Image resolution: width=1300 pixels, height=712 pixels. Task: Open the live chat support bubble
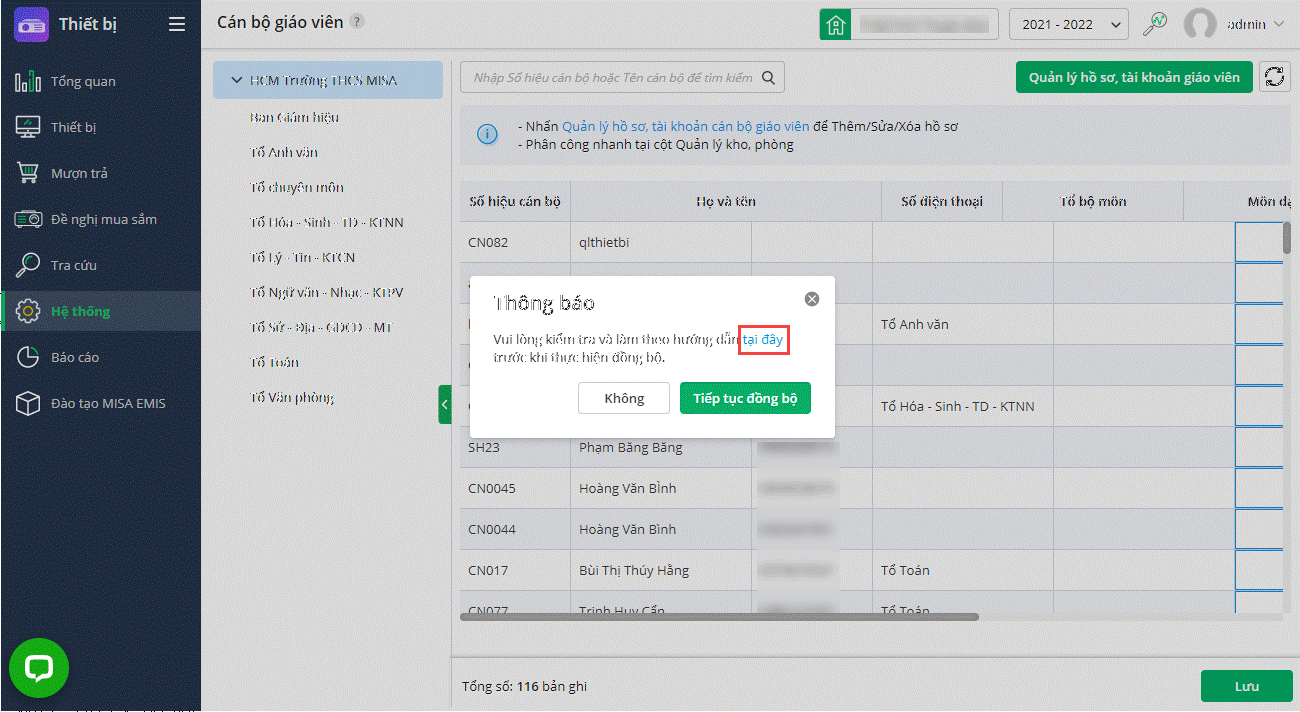tap(39, 668)
